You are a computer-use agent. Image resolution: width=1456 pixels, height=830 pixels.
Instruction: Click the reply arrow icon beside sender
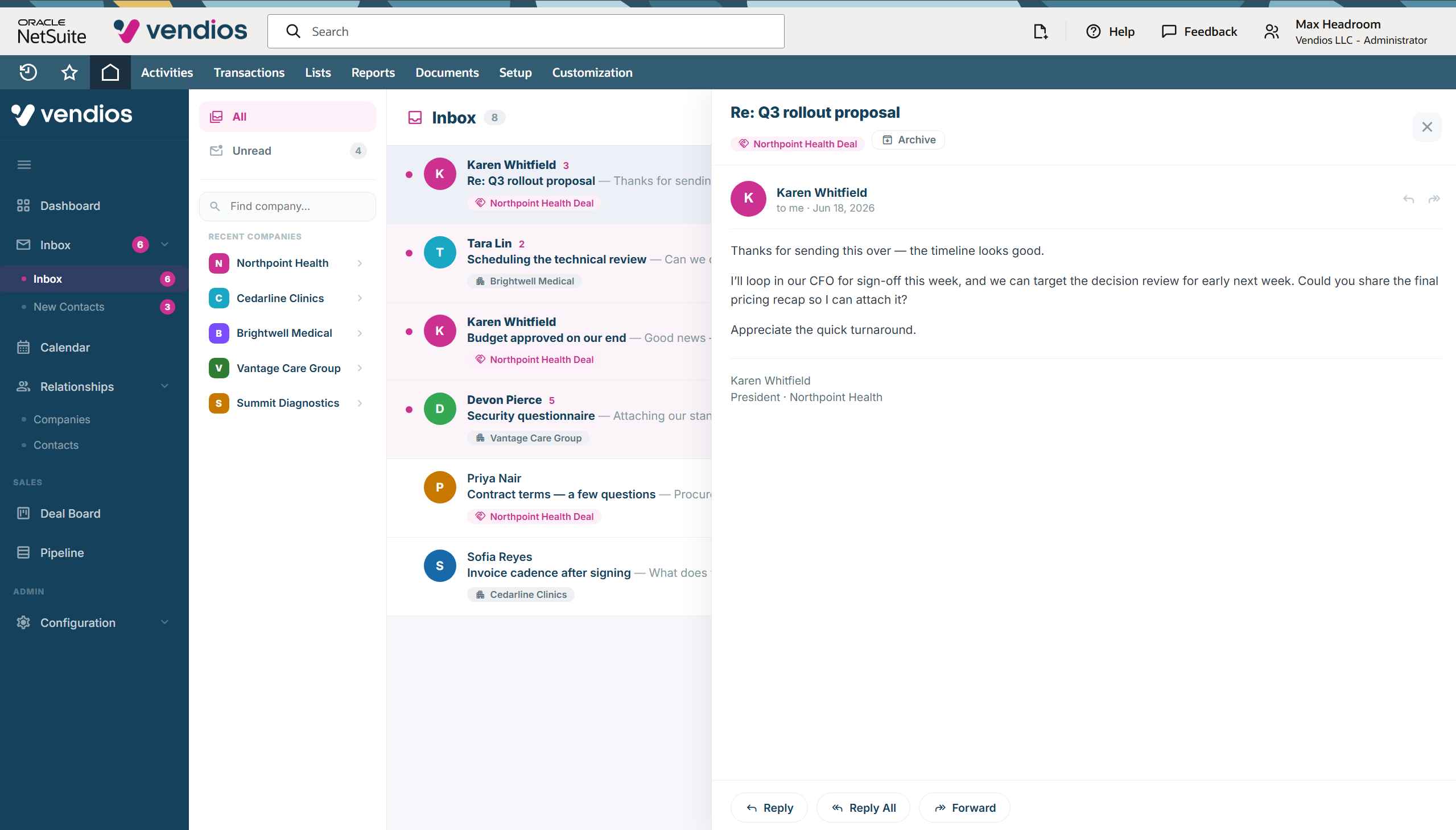(x=1408, y=199)
